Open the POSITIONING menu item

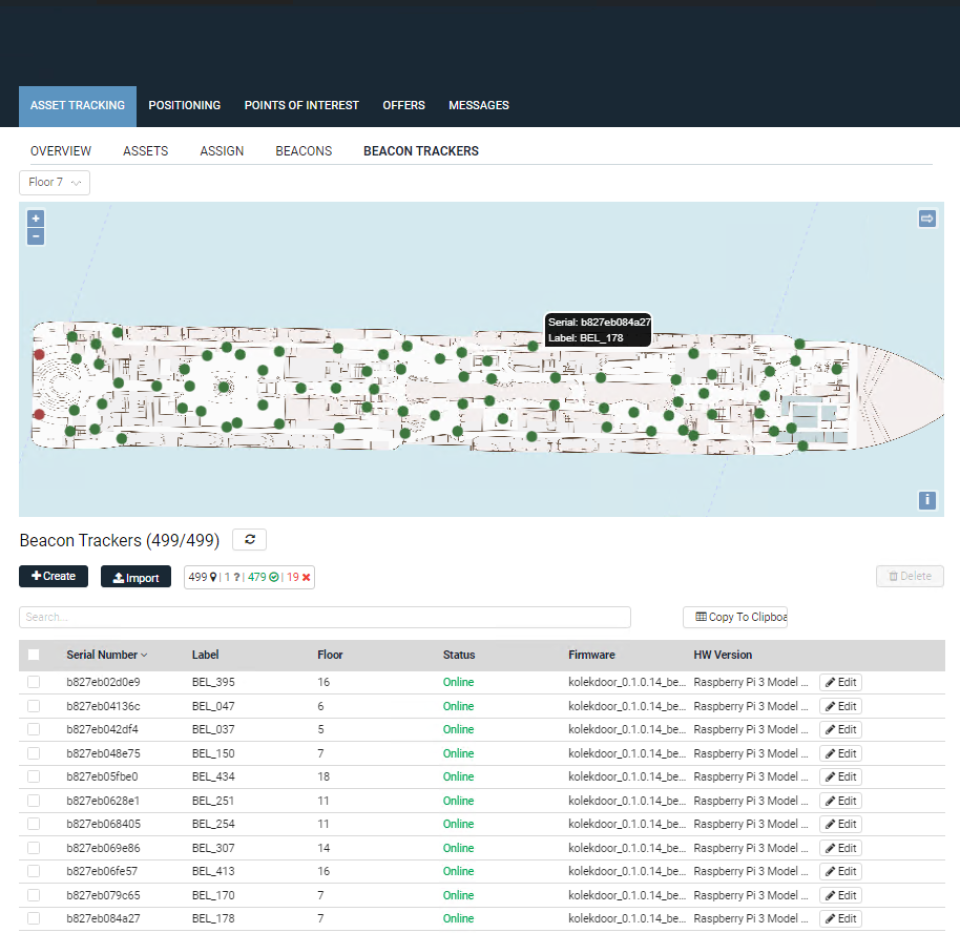point(184,105)
